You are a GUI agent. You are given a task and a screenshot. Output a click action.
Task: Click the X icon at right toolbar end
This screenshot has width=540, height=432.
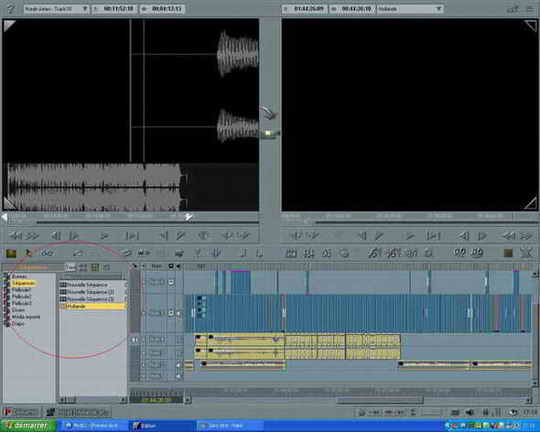click(x=526, y=253)
